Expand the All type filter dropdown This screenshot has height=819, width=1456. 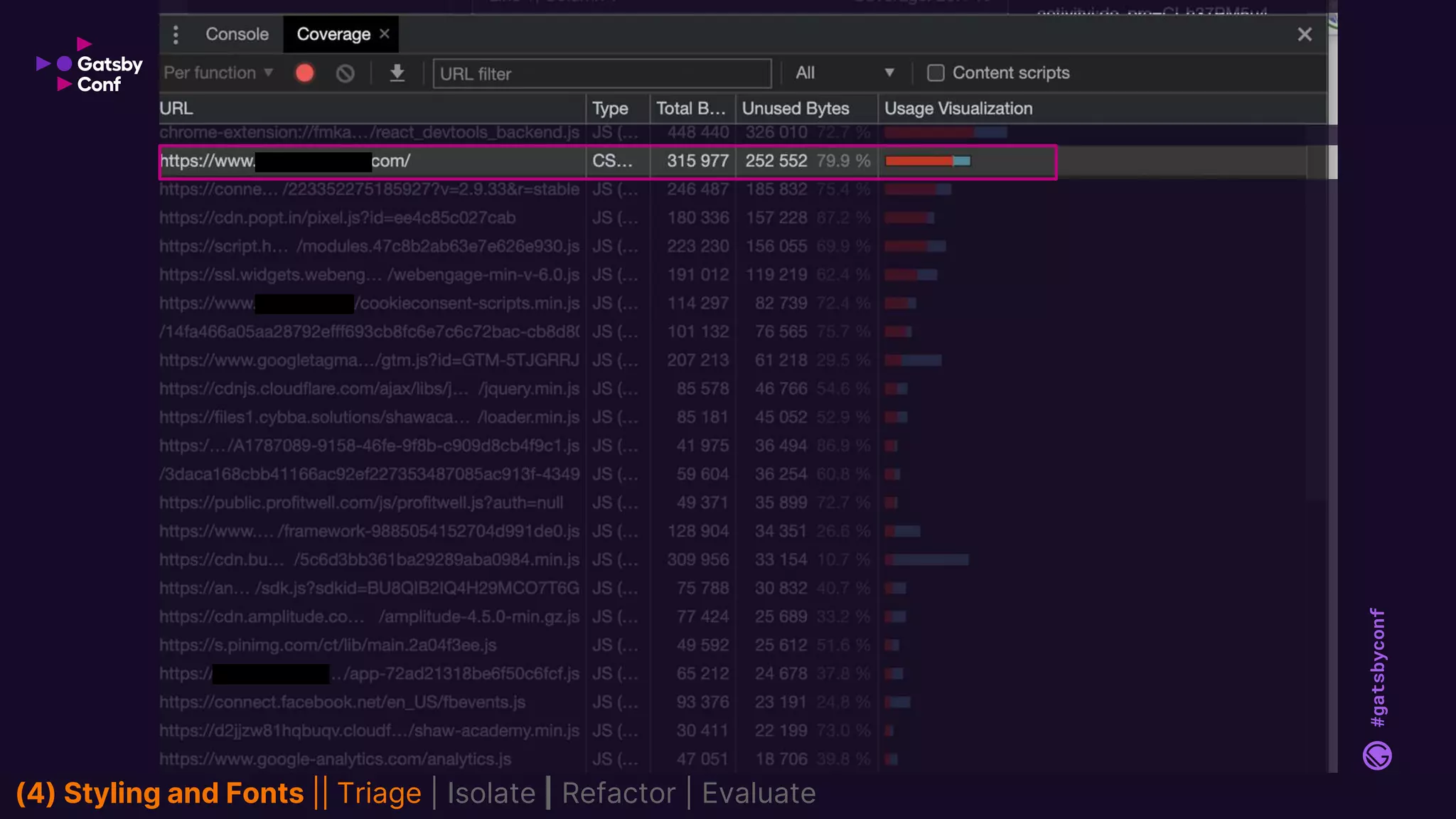coord(844,73)
